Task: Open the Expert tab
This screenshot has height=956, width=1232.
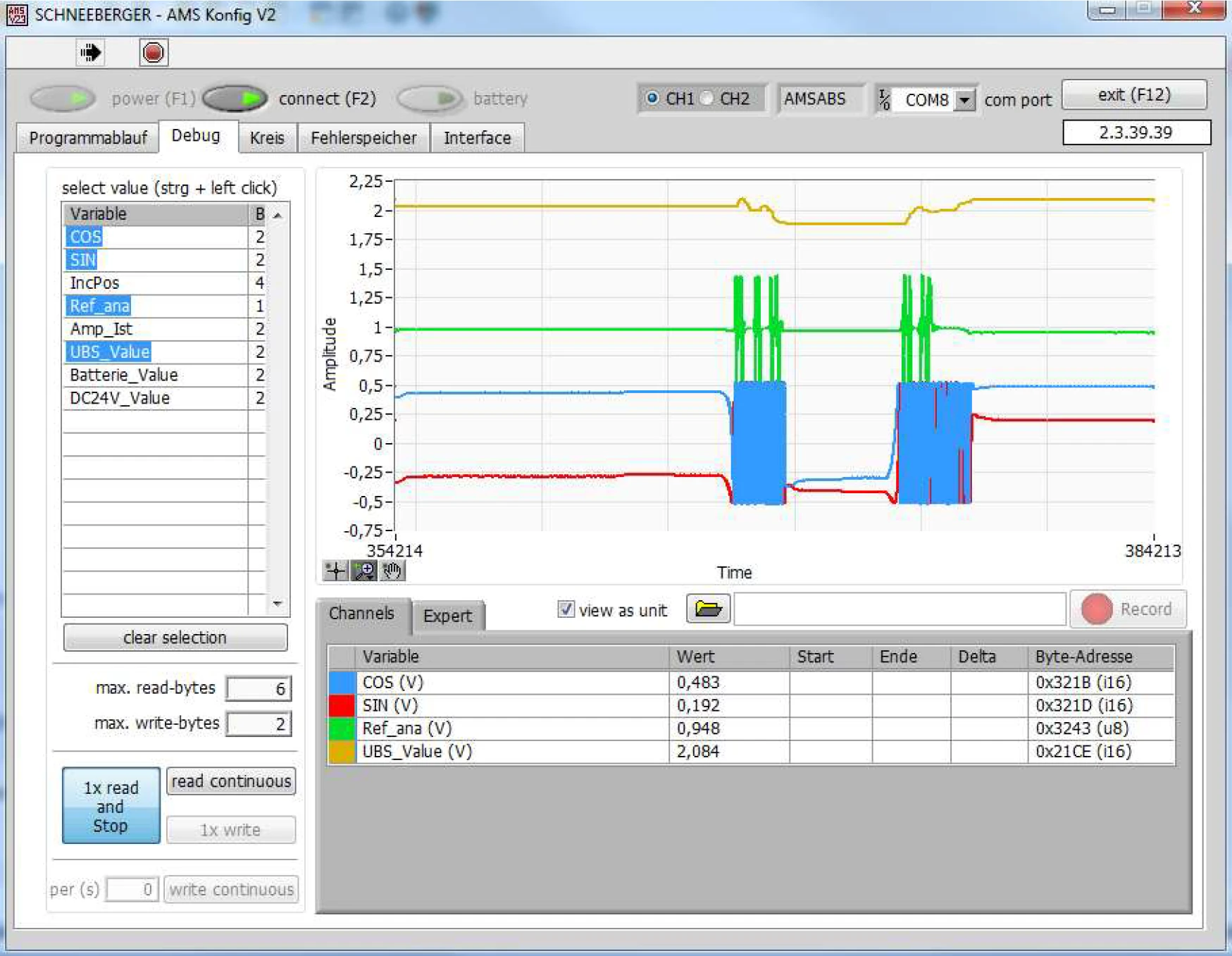Action: (447, 616)
